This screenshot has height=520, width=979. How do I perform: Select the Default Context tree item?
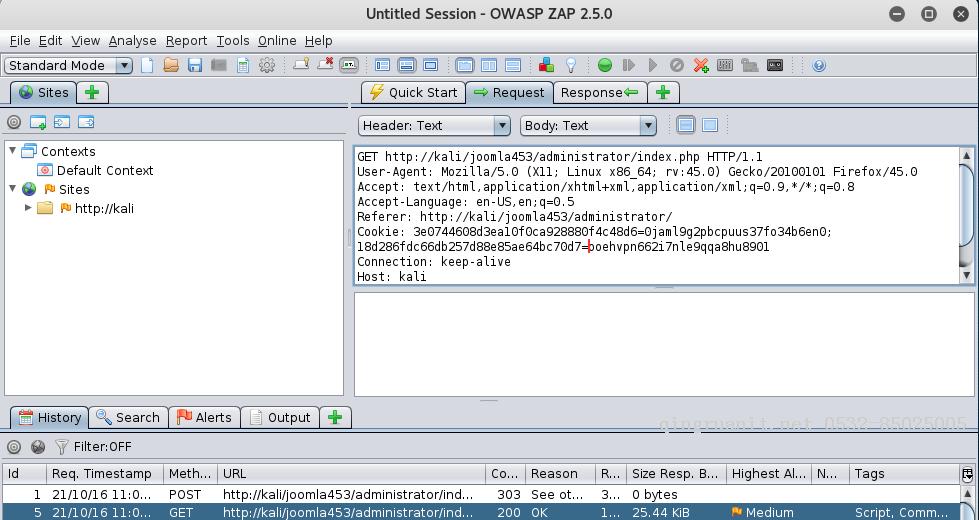104,170
